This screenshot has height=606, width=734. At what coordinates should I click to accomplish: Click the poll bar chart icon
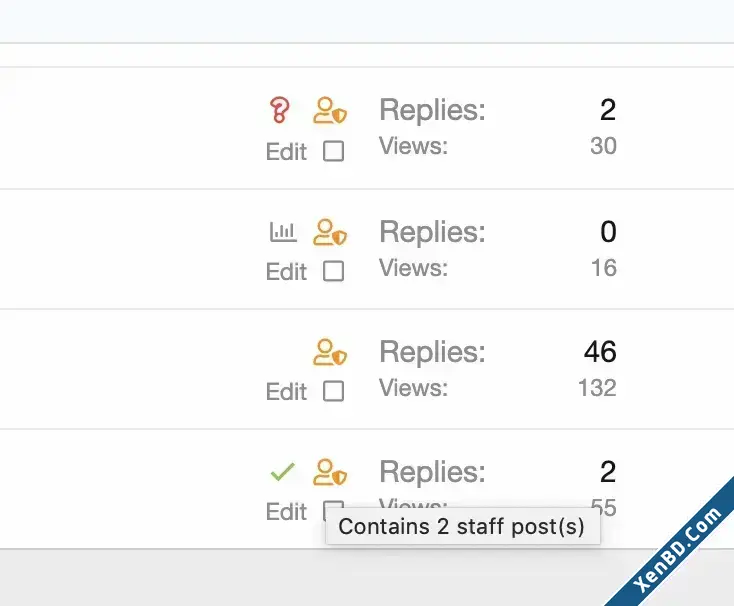coord(283,232)
